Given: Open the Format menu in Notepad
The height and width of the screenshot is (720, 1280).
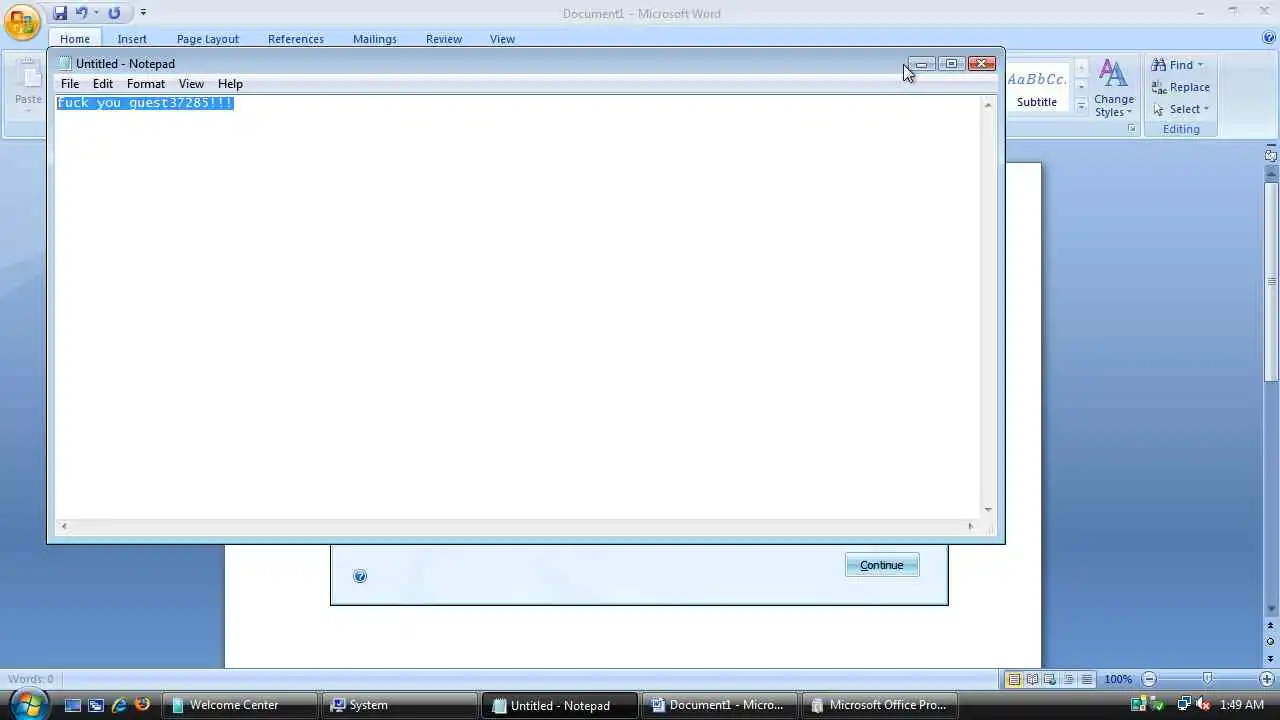Looking at the screenshot, I should click(146, 84).
